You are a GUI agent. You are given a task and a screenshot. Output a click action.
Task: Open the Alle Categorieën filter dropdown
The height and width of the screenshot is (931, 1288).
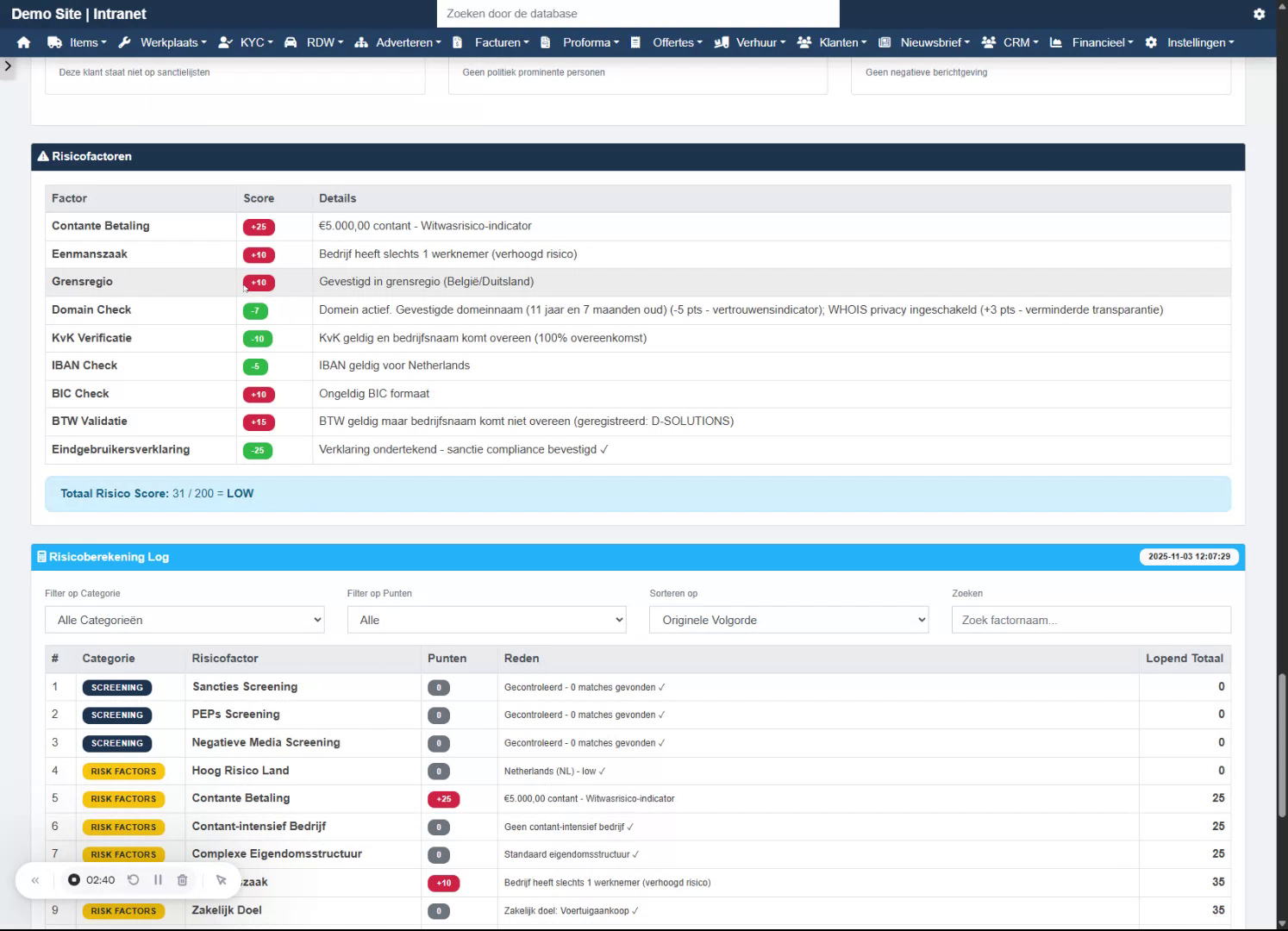pos(184,620)
